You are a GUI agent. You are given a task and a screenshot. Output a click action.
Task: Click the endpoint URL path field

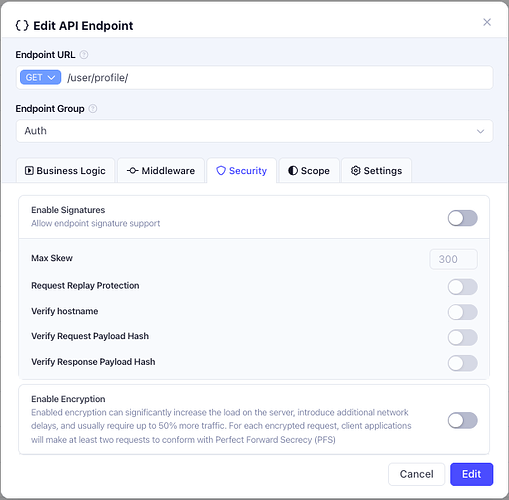coord(277,78)
